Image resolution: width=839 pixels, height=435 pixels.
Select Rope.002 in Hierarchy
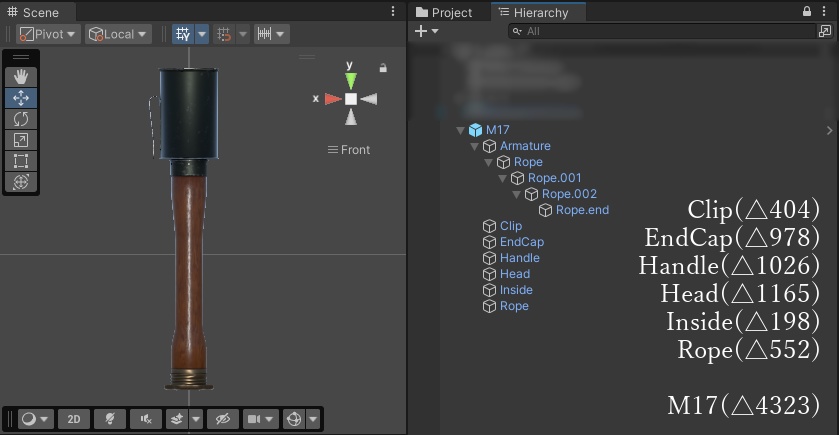tap(569, 194)
